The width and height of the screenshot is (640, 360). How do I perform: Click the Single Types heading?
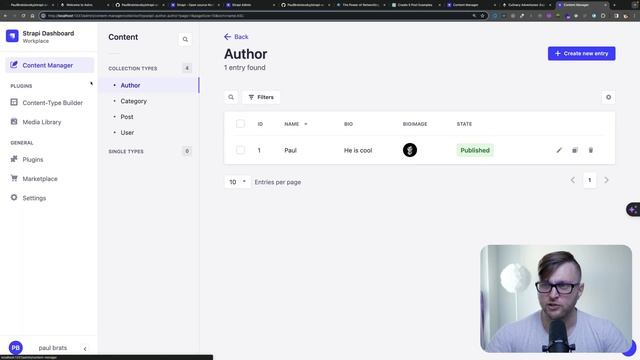126,151
